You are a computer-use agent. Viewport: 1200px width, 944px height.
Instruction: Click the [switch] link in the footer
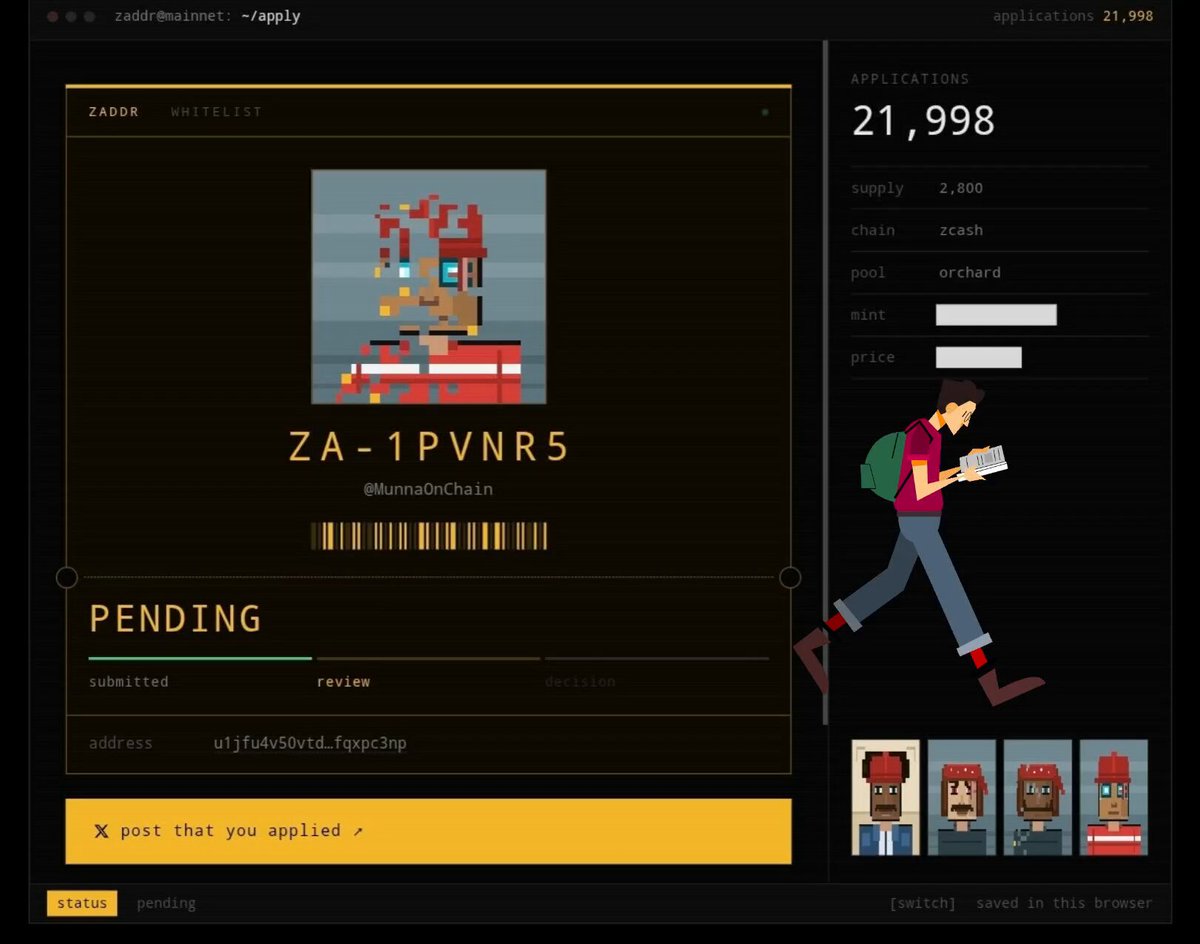(922, 903)
